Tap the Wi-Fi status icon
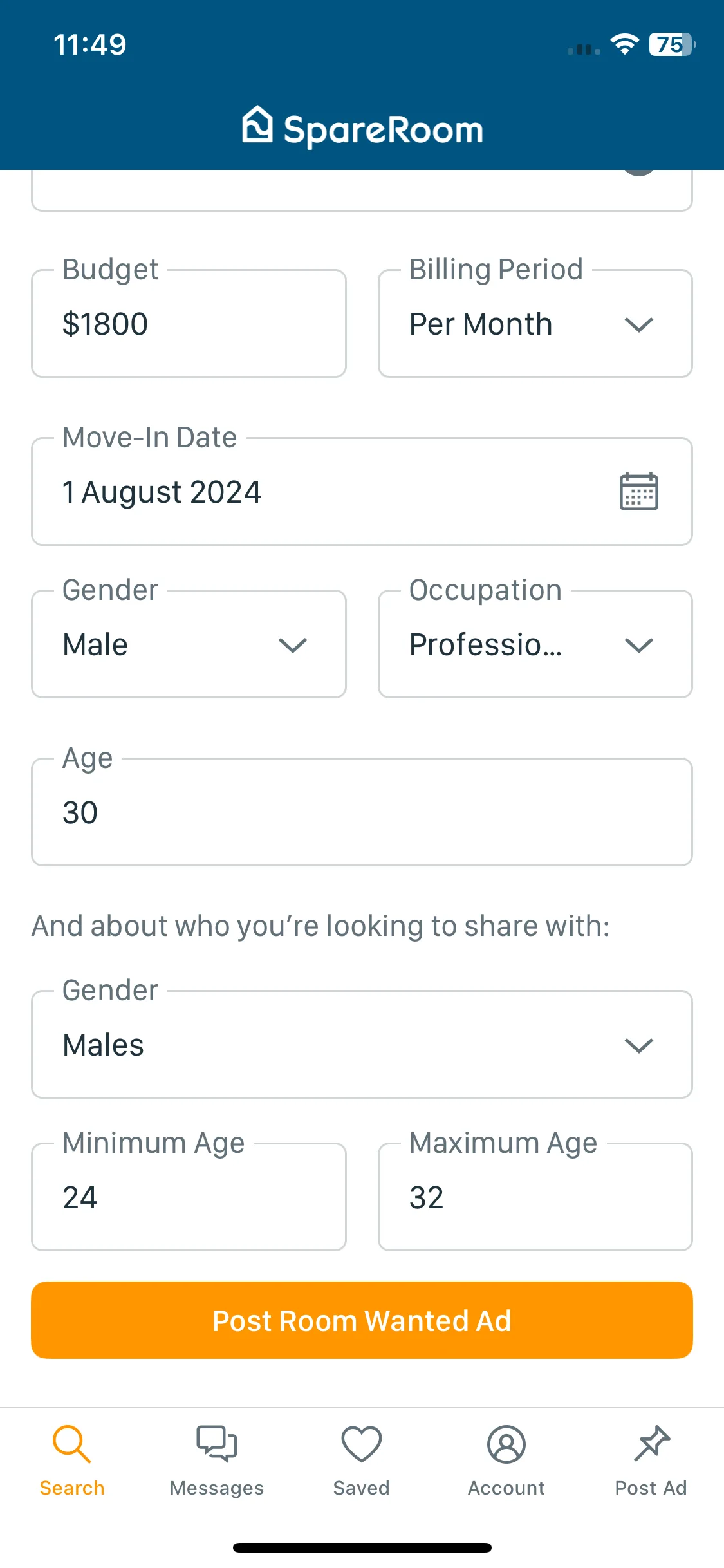 [624, 44]
